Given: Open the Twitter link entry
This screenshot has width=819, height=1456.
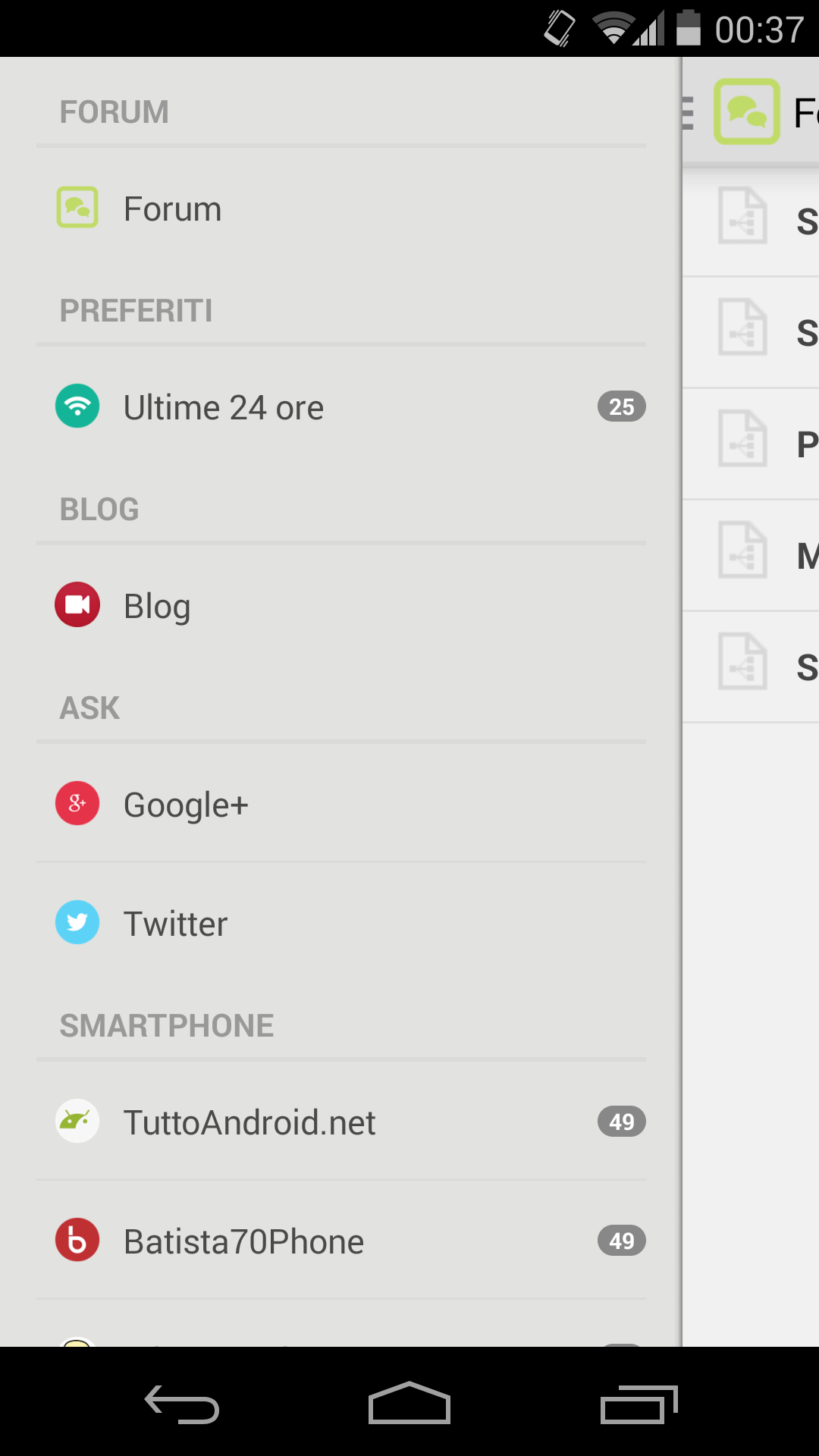Looking at the screenshot, I should point(175,924).
